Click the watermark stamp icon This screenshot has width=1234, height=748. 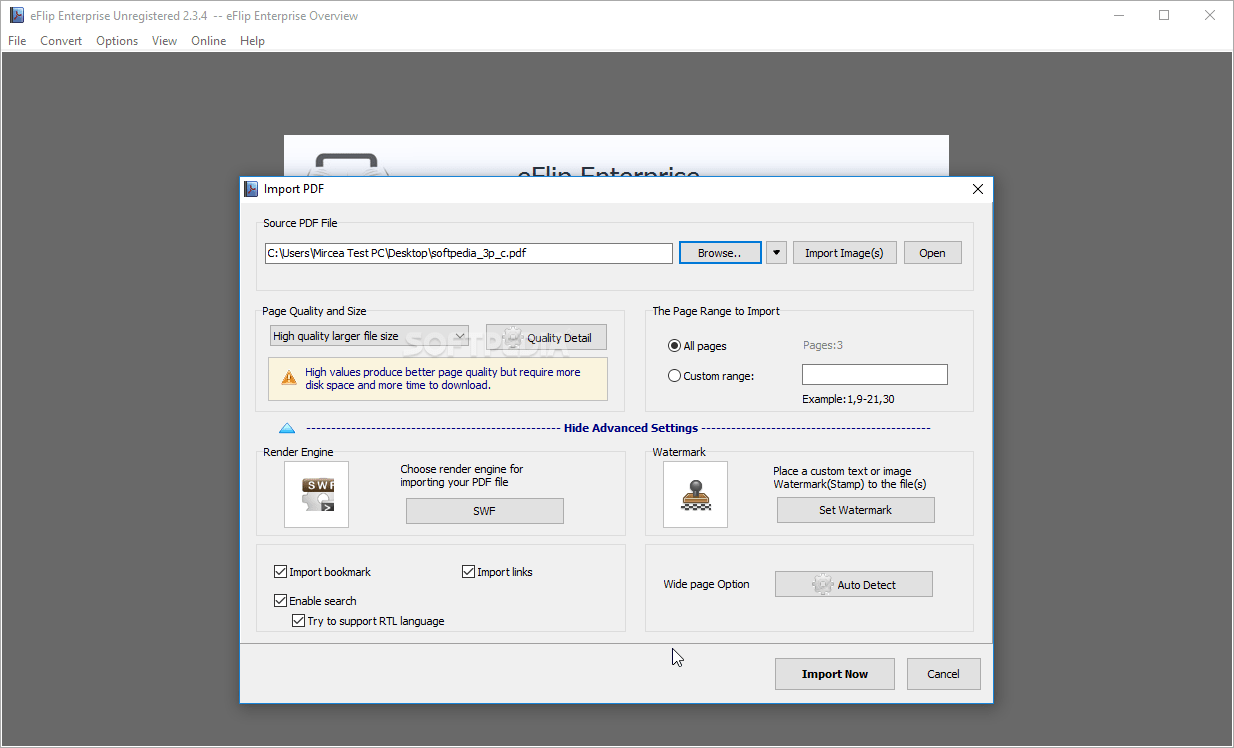pyautogui.click(x=695, y=494)
